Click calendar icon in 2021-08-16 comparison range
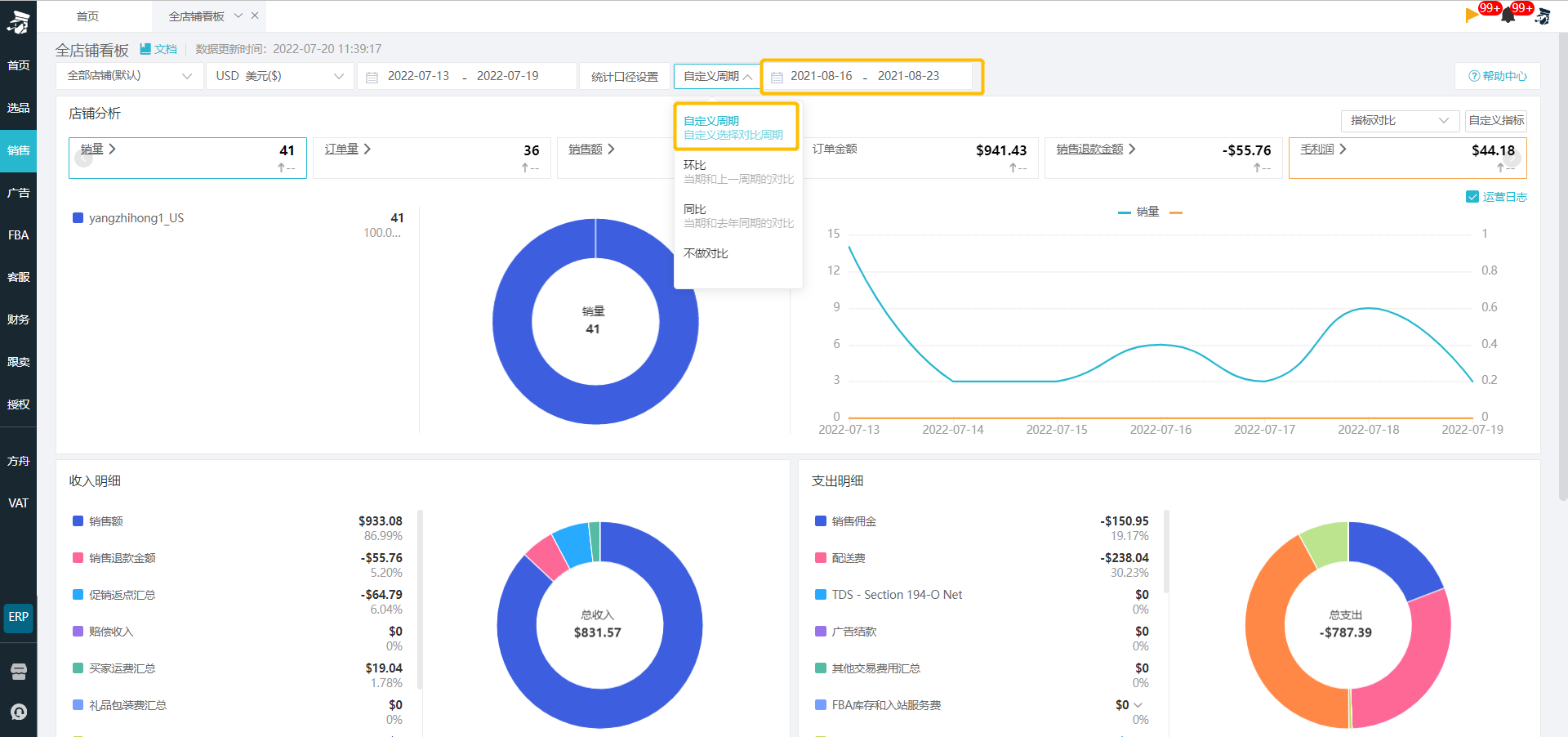Image resolution: width=1568 pixels, height=737 pixels. tap(777, 77)
